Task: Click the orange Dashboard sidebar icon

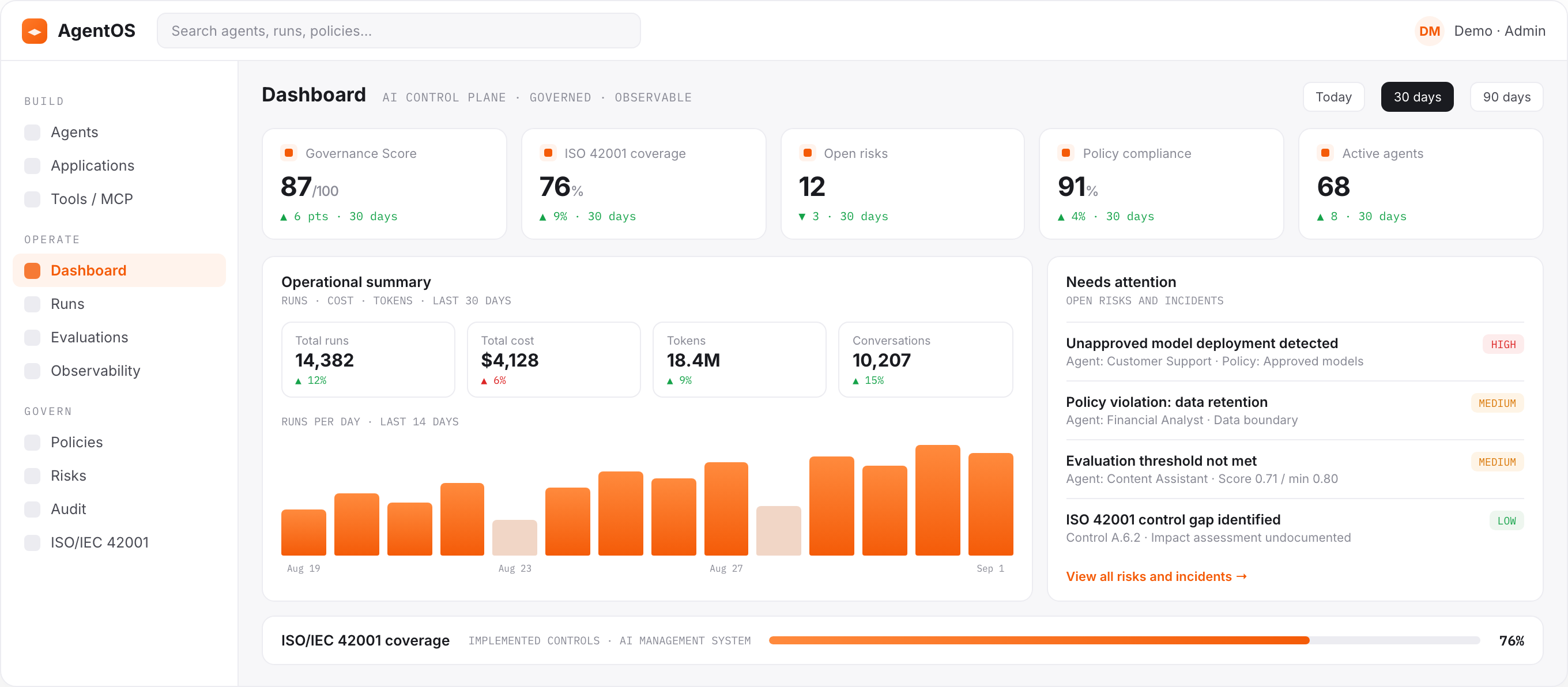Action: (x=32, y=271)
